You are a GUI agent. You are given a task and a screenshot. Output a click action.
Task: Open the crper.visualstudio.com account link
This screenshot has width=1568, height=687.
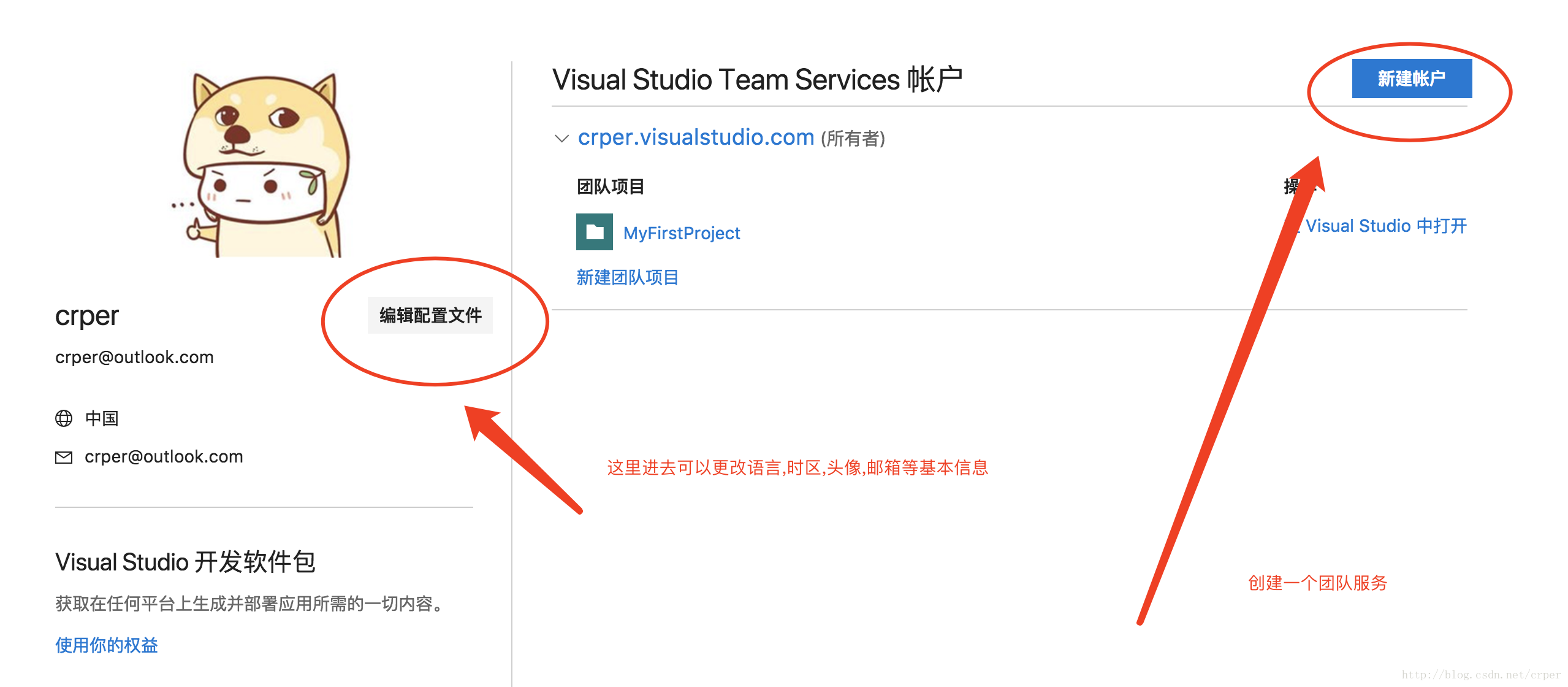(695, 137)
